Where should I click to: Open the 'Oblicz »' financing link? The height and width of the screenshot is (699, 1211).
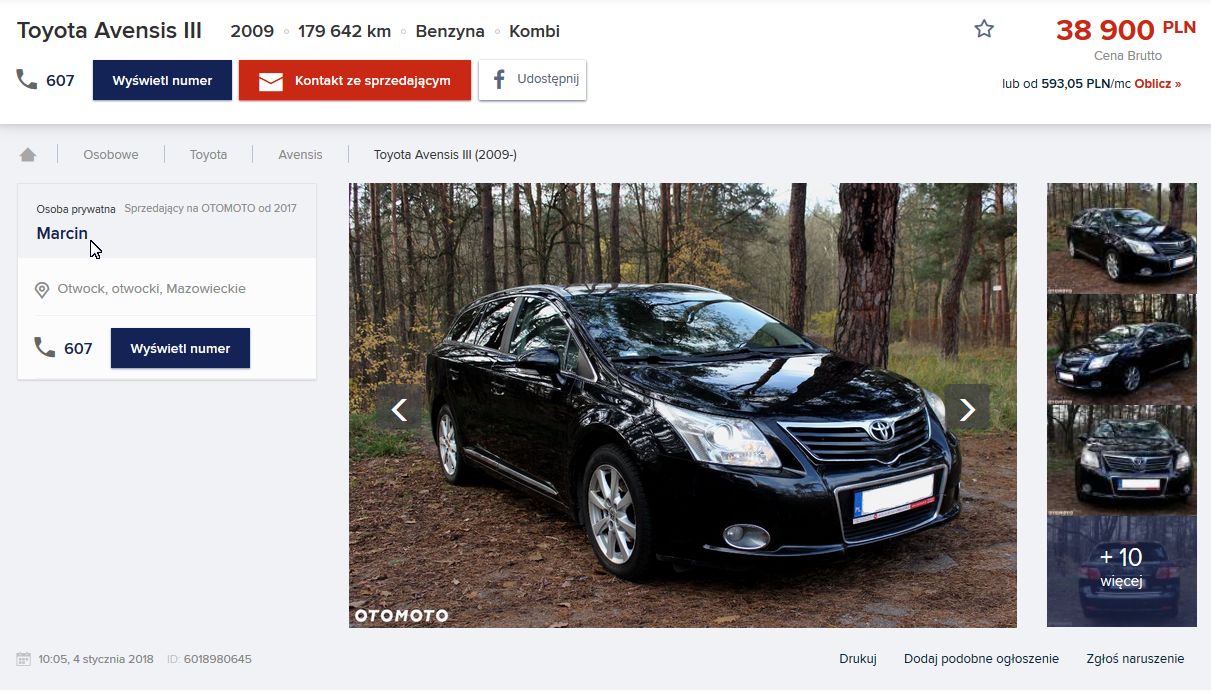click(x=1157, y=84)
